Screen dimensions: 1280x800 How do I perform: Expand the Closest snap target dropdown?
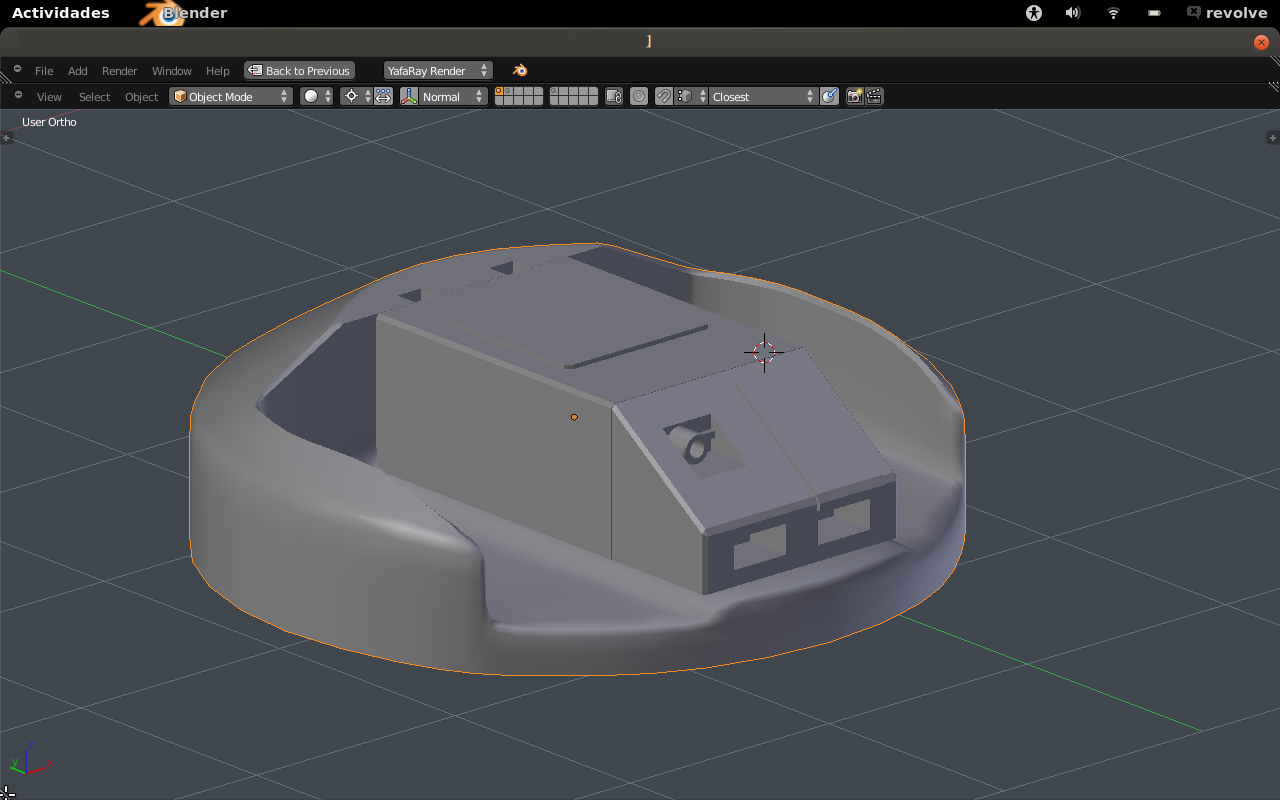coord(763,97)
